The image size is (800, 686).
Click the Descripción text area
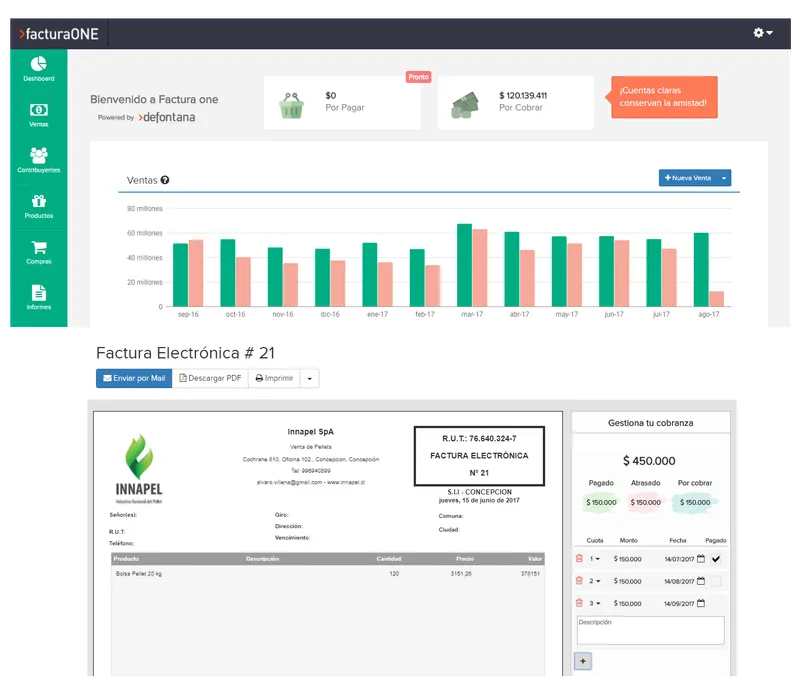[651, 630]
